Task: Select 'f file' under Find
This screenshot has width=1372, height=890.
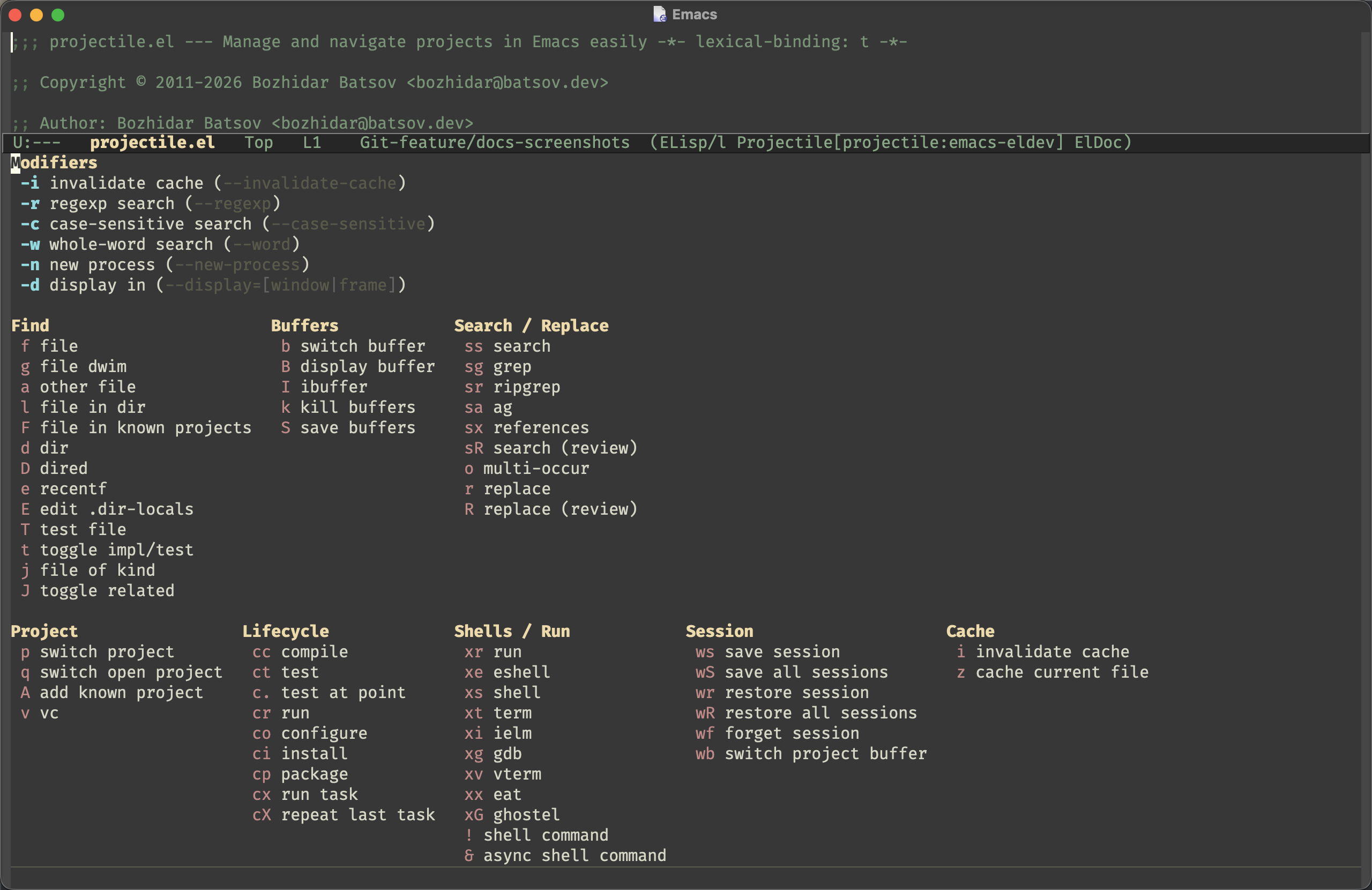Action: click(x=50, y=346)
